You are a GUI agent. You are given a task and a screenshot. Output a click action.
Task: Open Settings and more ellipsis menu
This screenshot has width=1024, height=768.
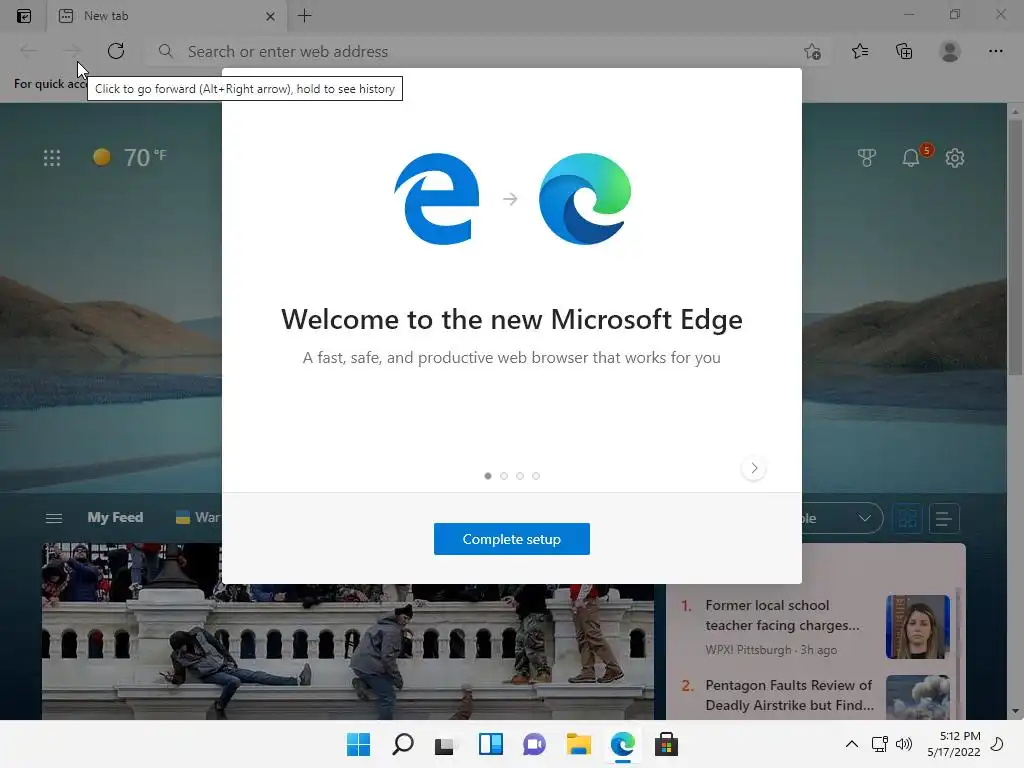995,51
